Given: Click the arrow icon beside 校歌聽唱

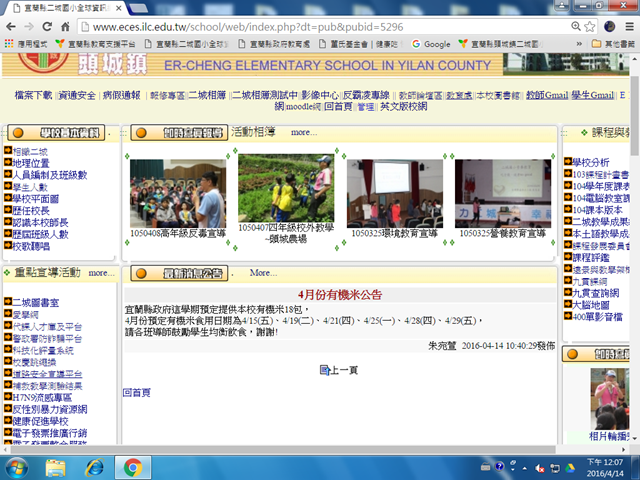Looking at the screenshot, I should tap(8, 245).
